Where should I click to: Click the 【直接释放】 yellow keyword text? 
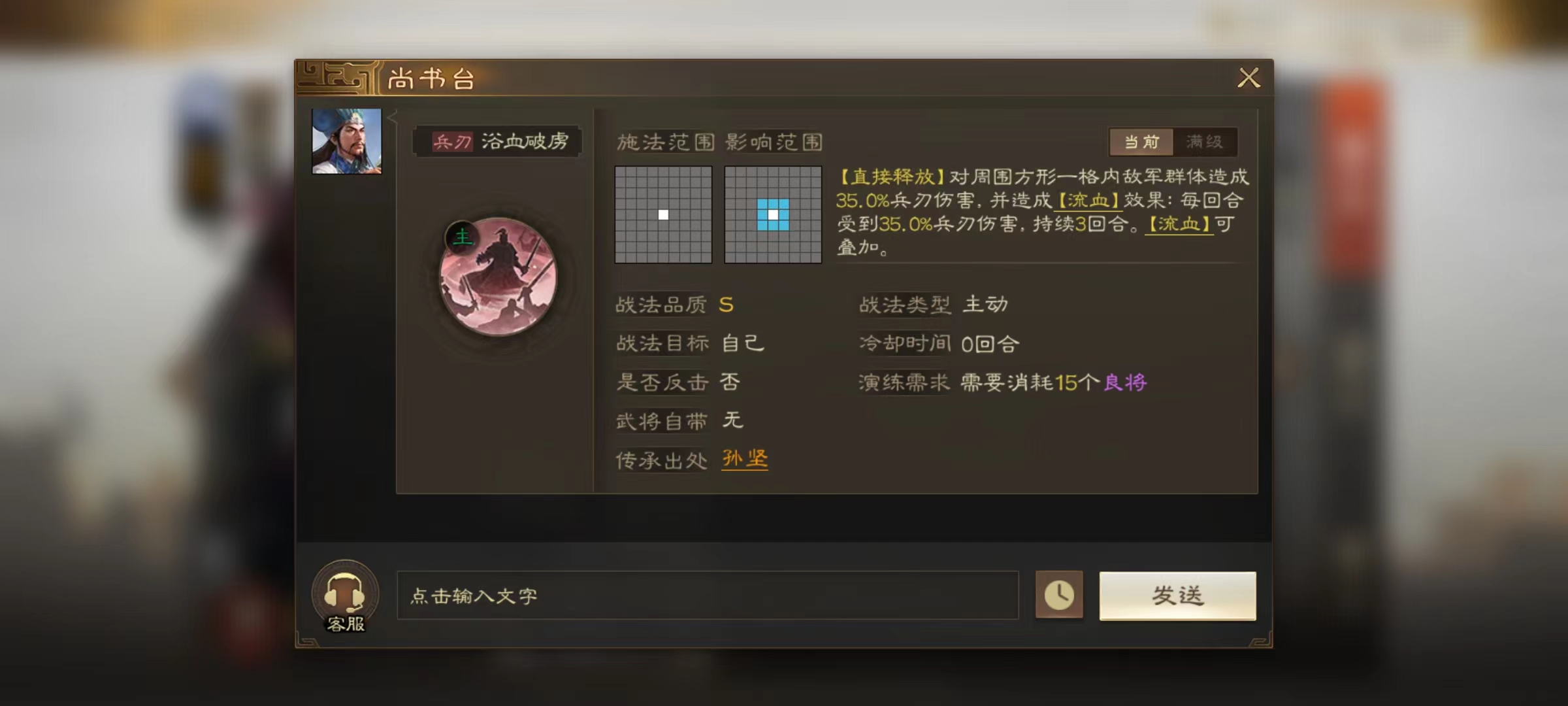click(x=892, y=176)
